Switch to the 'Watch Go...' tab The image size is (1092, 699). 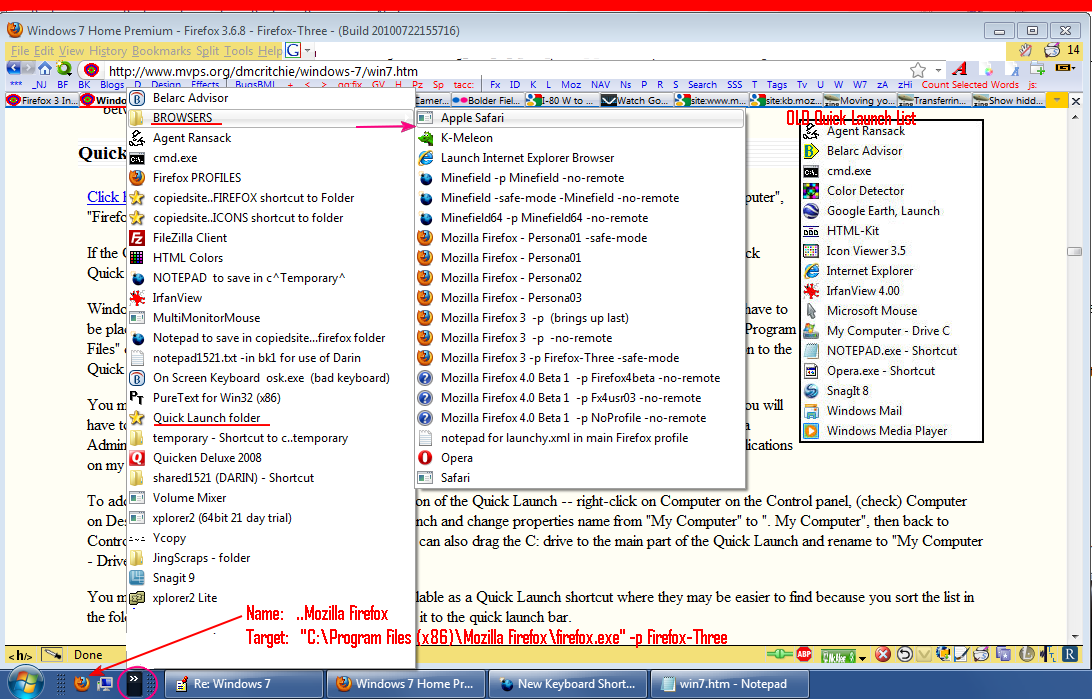636,101
